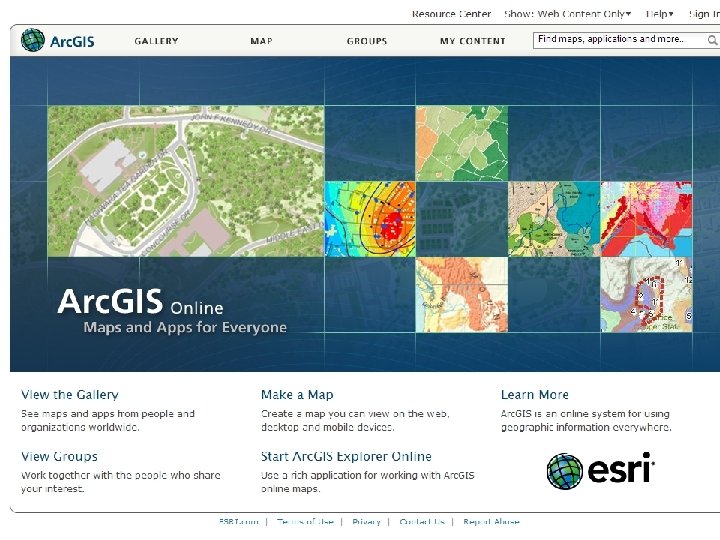Open the thumbnail with red dashed outline
The height and width of the screenshot is (540, 720).
coord(647,294)
